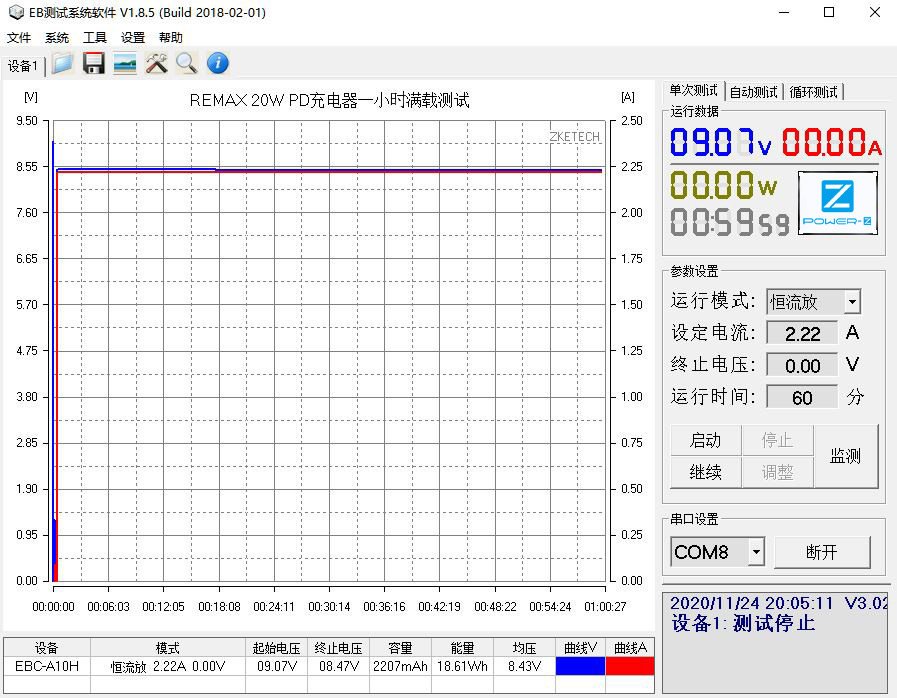The image size is (897, 698).
Task: Click the 18.61Wh energy cell
Action: 462,666
